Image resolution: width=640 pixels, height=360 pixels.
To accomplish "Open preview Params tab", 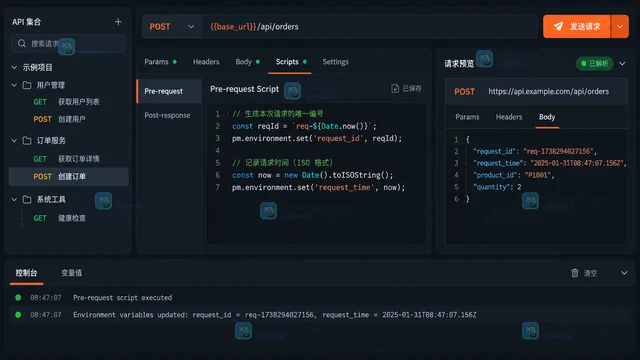I will (467, 117).
